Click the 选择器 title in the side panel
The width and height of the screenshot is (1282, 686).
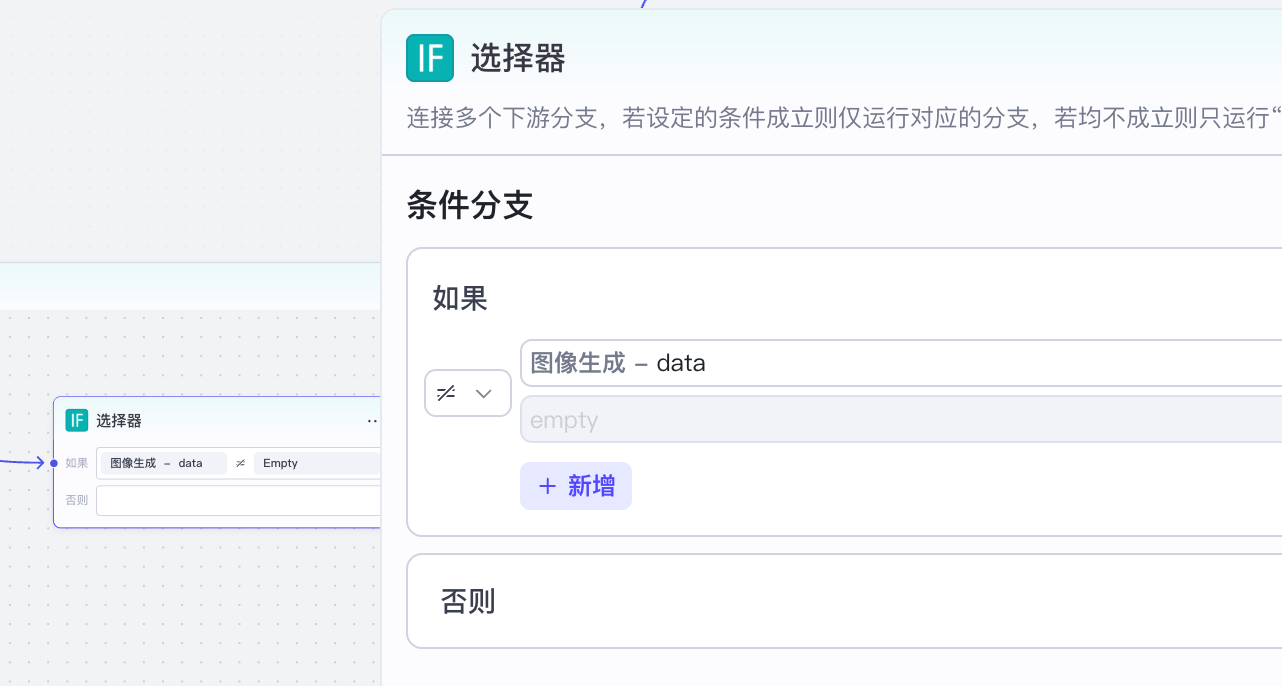pyautogui.click(x=518, y=59)
